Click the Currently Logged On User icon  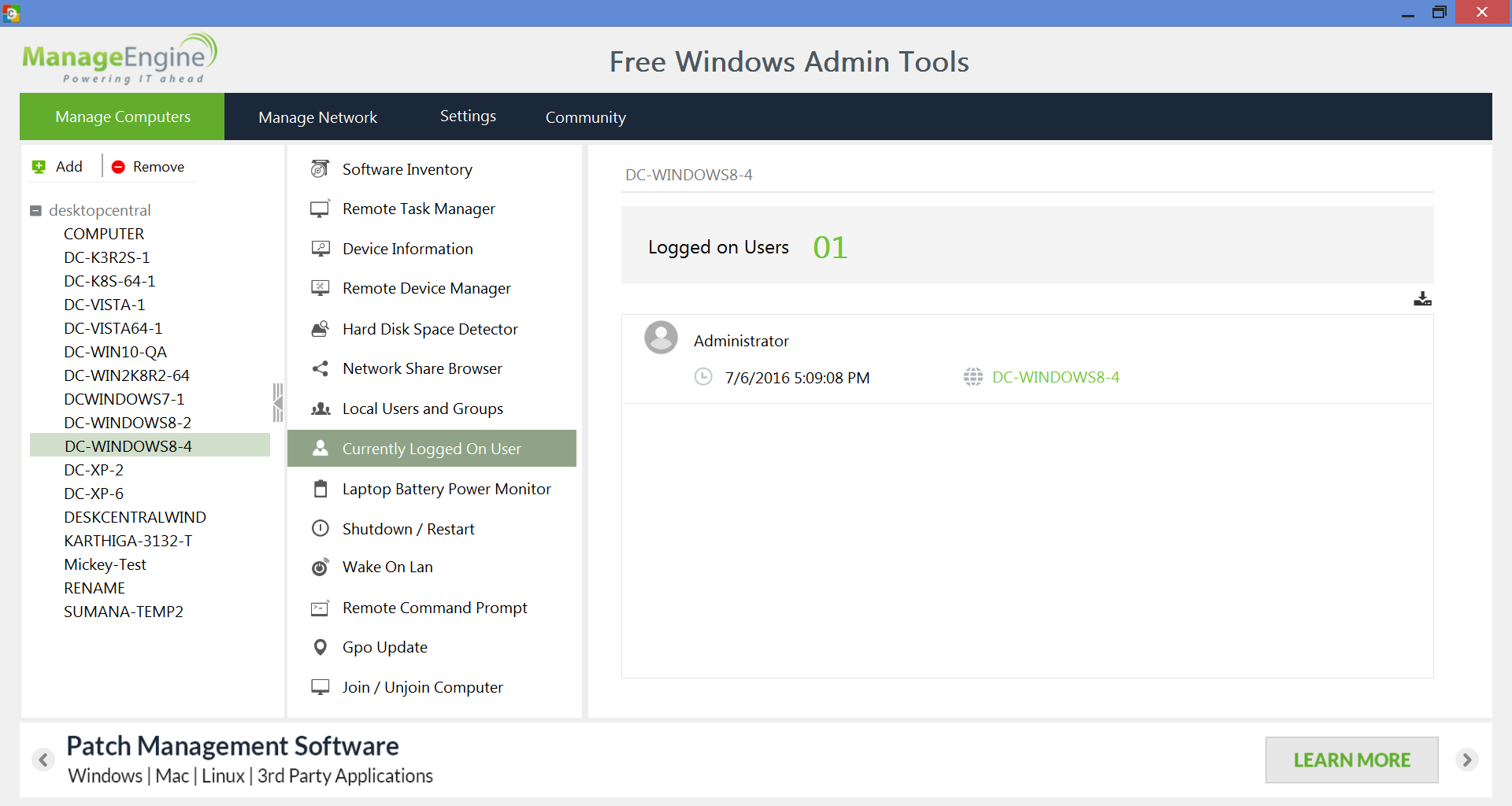tap(321, 448)
